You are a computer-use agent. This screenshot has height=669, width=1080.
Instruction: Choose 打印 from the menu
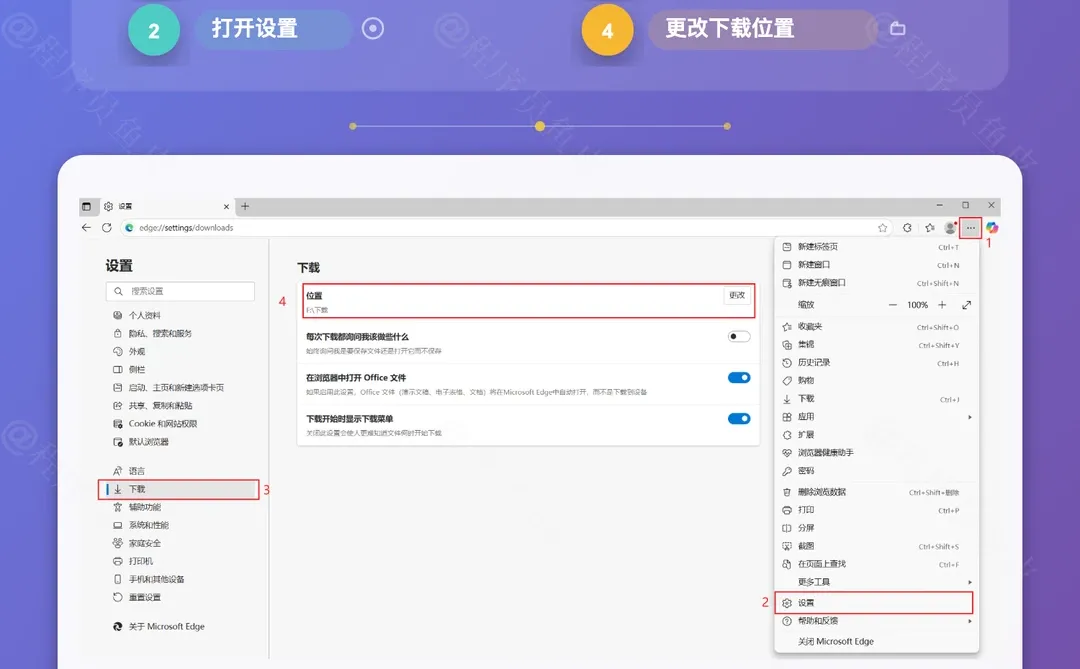coord(876,510)
